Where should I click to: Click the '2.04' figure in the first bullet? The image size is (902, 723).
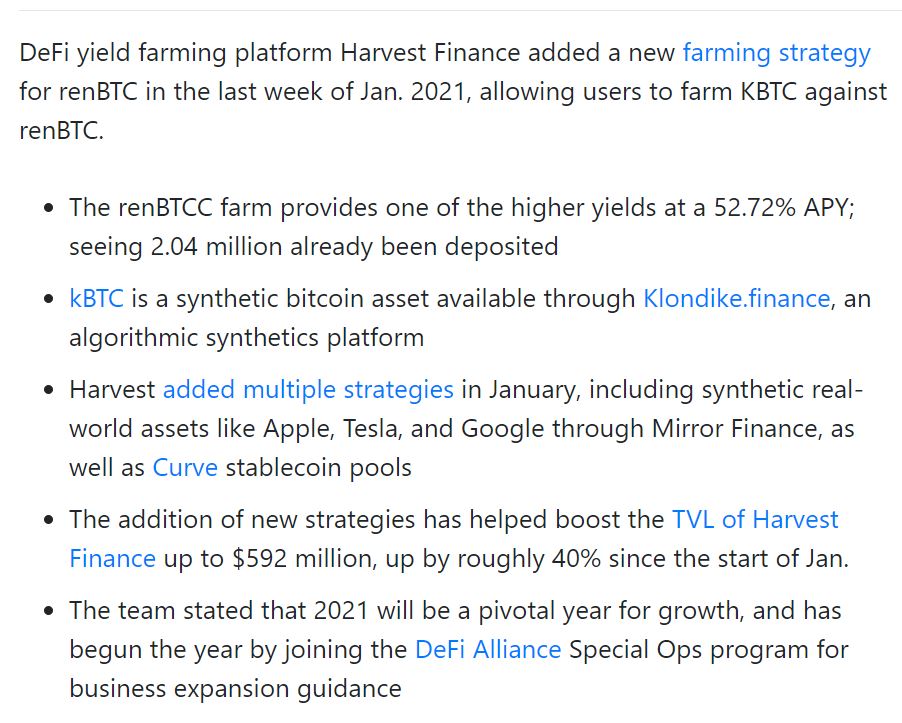174,247
